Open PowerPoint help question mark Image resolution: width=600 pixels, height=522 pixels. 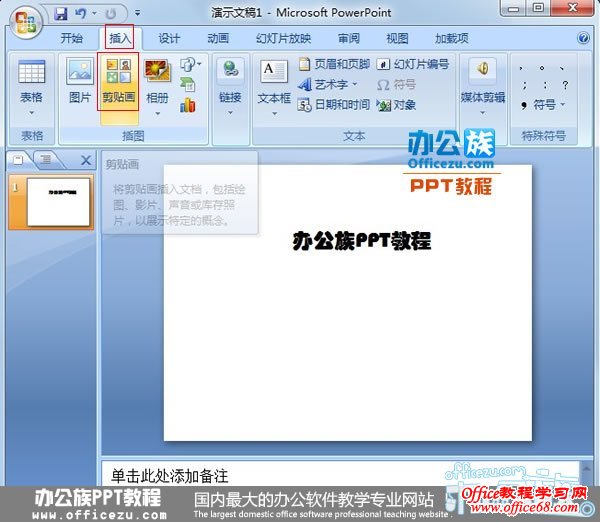(x=583, y=39)
